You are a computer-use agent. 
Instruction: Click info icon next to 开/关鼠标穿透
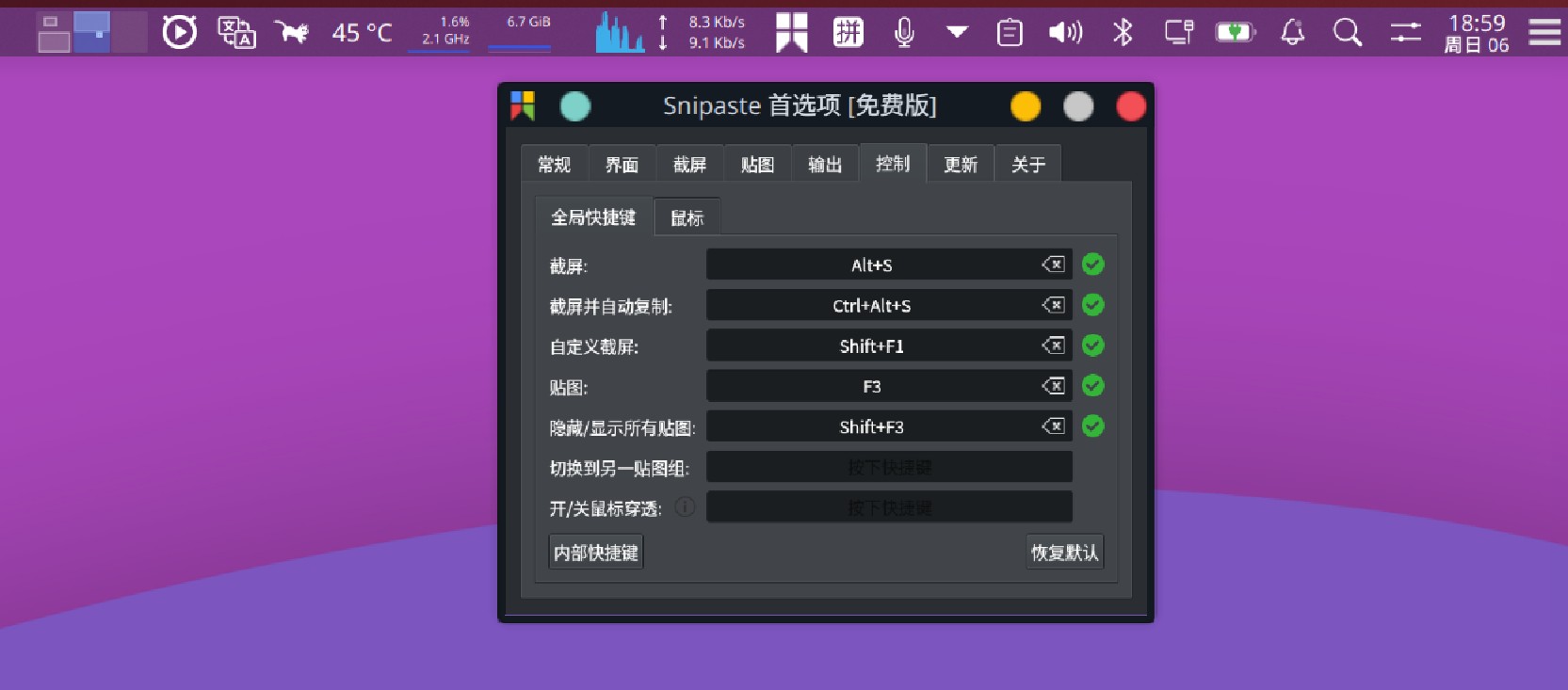(x=685, y=506)
